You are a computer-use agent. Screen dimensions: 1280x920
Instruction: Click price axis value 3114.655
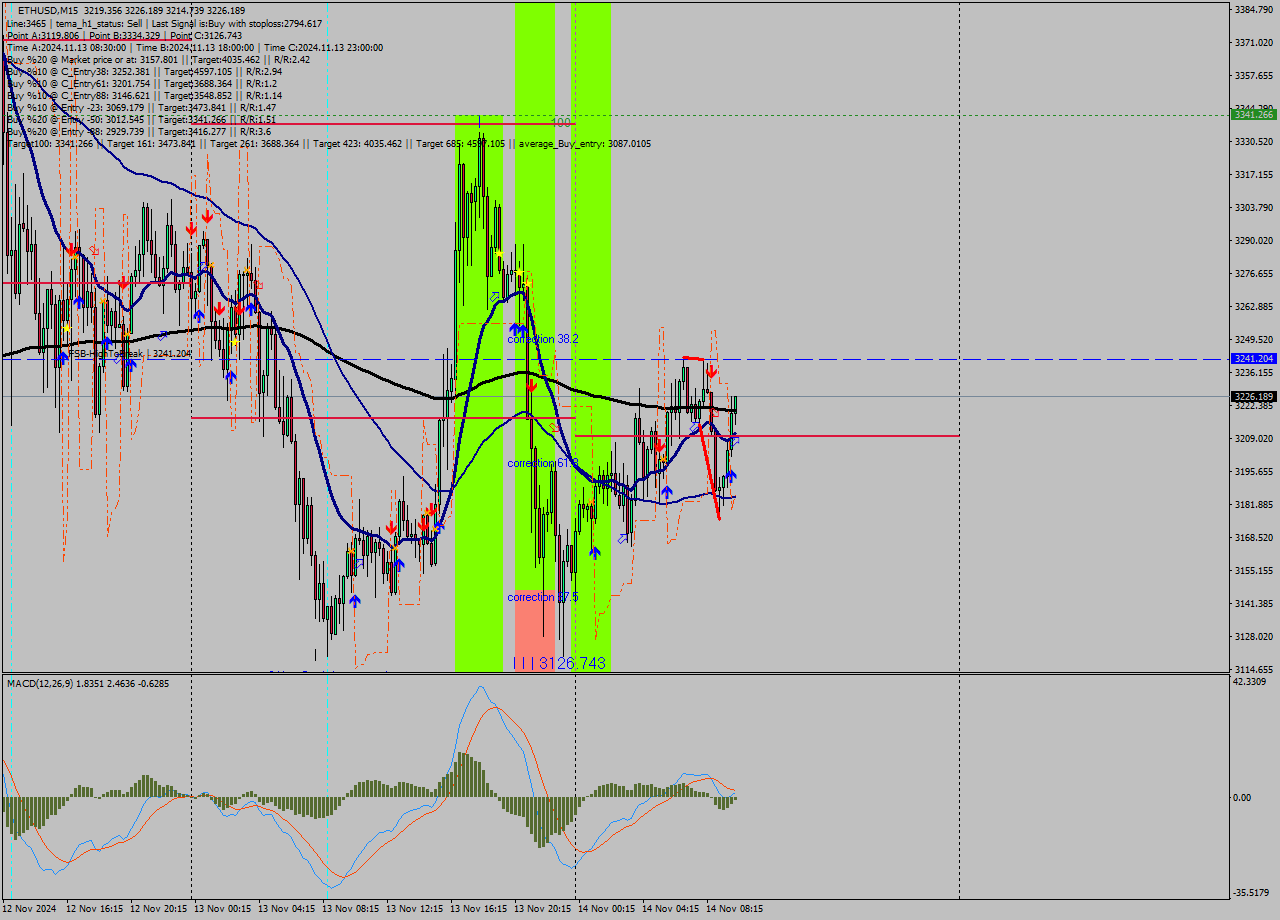click(x=1253, y=669)
